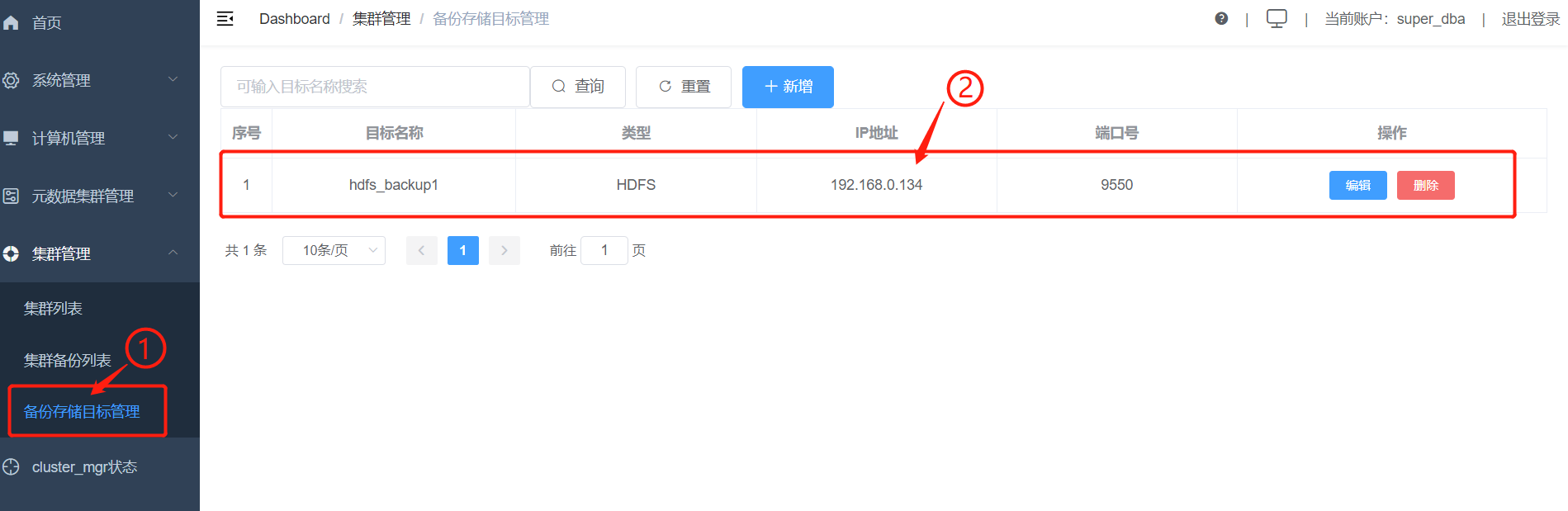Viewport: 1568px width, 511px height.
Task: Expand the 系统管理 menu chevron
Action: [x=173, y=80]
